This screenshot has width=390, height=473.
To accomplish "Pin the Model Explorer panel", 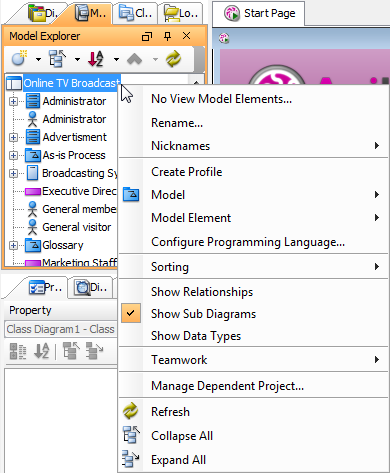I will click(x=167, y=36).
